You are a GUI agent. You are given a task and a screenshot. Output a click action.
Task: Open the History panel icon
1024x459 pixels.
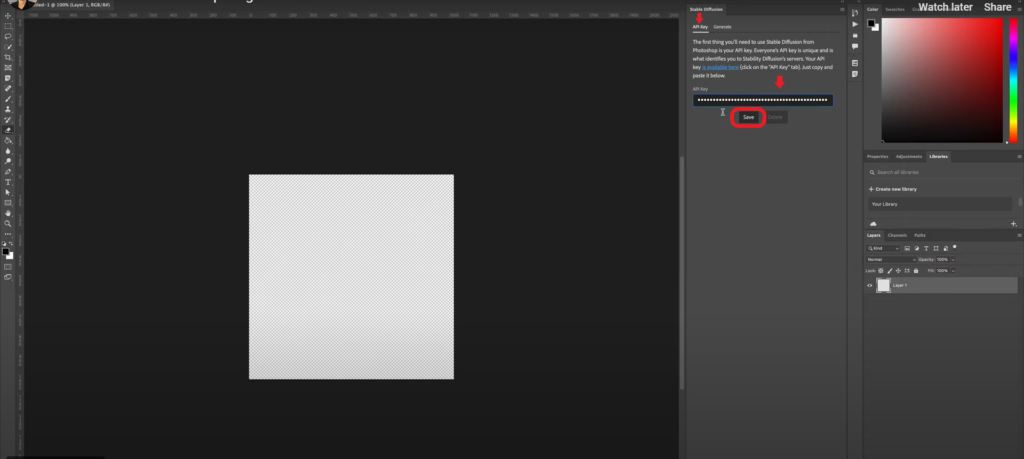(855, 13)
